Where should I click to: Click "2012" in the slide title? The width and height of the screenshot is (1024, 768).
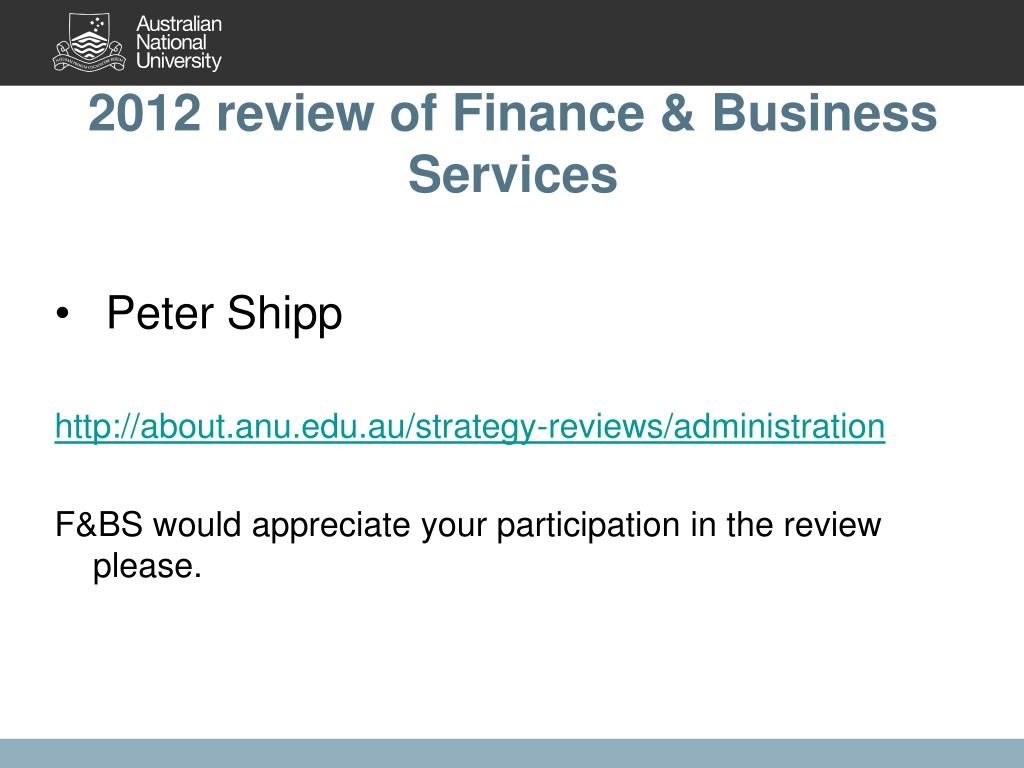144,113
